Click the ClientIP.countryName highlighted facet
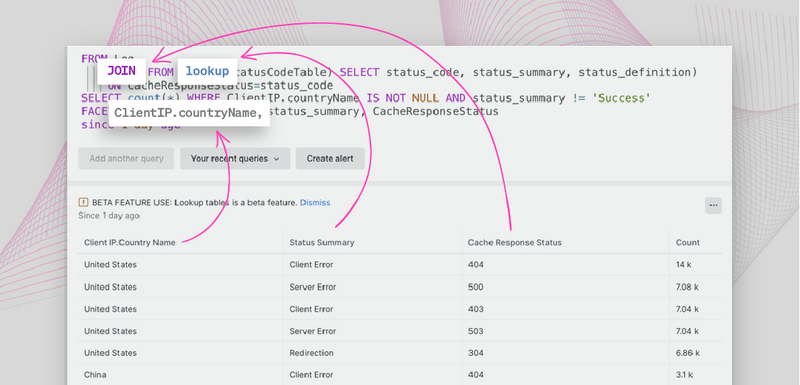 (189, 113)
